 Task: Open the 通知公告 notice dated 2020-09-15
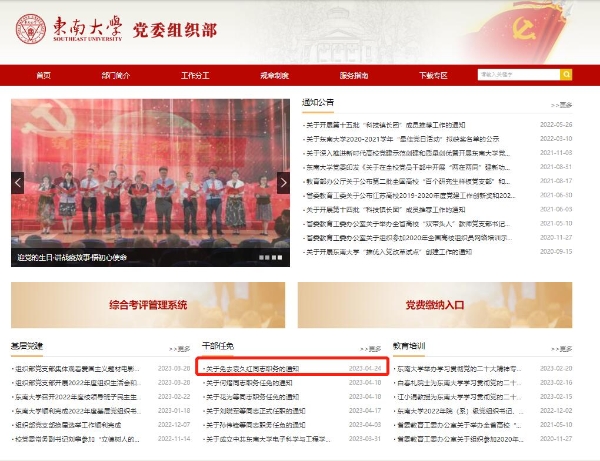[389, 252]
